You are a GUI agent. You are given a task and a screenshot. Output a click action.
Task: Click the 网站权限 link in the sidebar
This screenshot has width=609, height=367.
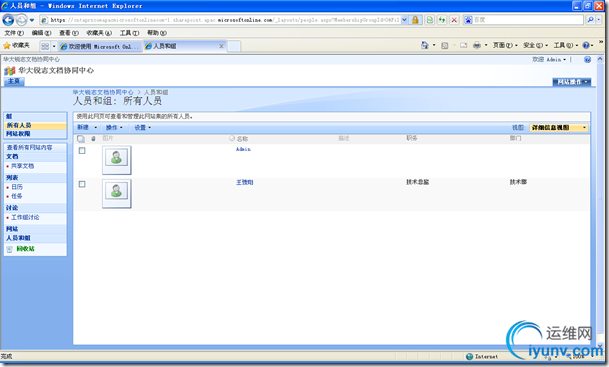[x=18, y=134]
